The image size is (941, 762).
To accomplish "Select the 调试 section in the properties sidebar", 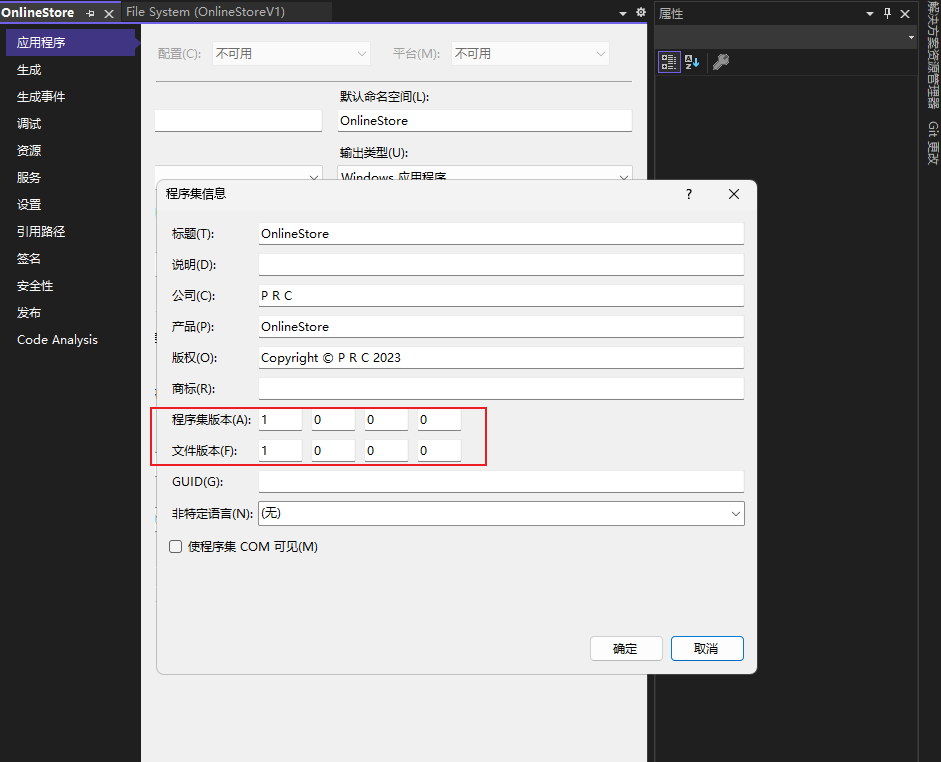I will tap(28, 123).
